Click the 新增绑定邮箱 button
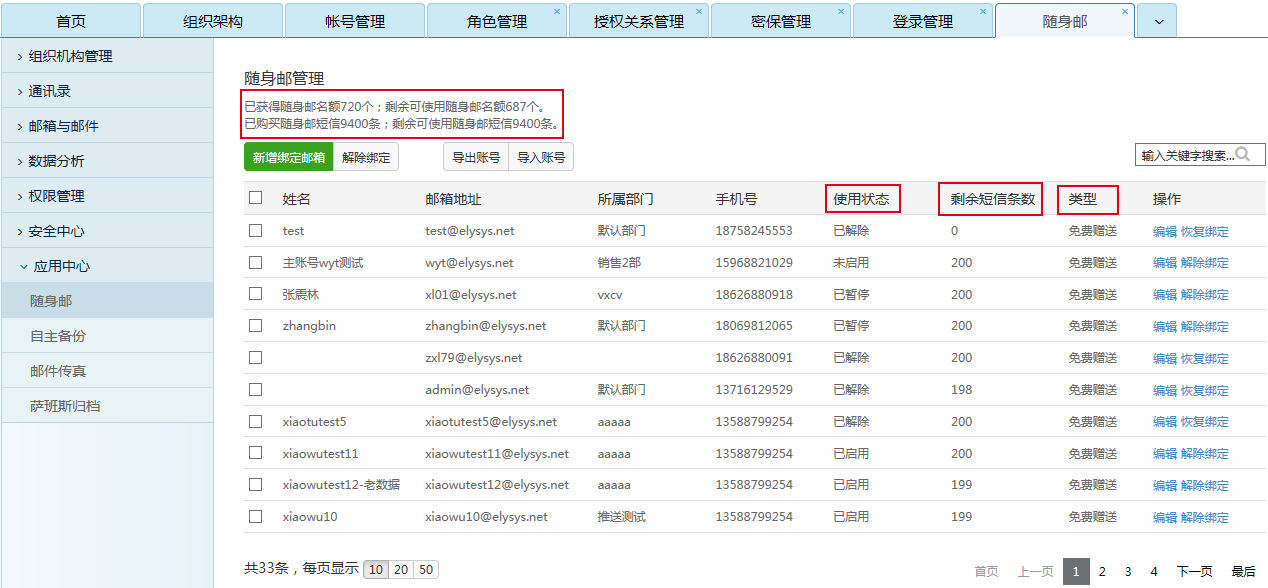 288,156
